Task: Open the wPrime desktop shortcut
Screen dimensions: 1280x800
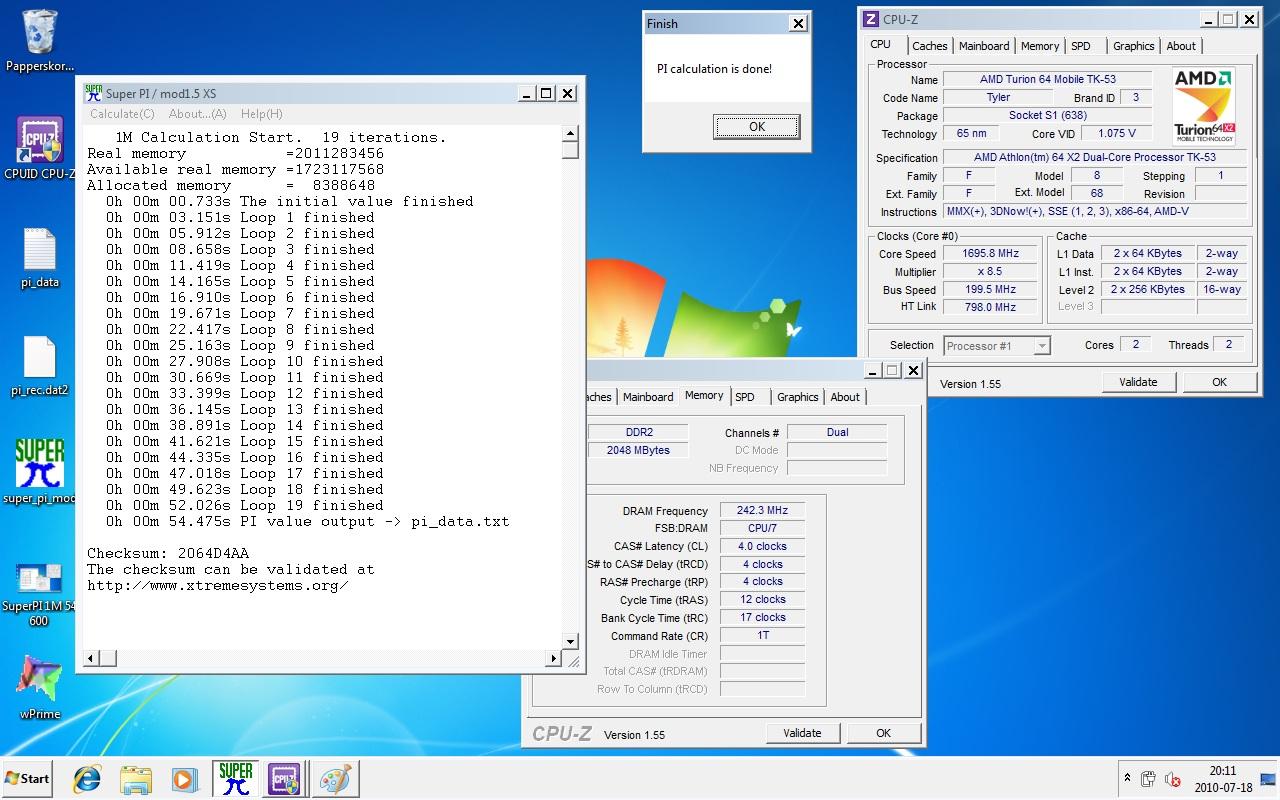Action: (40, 688)
